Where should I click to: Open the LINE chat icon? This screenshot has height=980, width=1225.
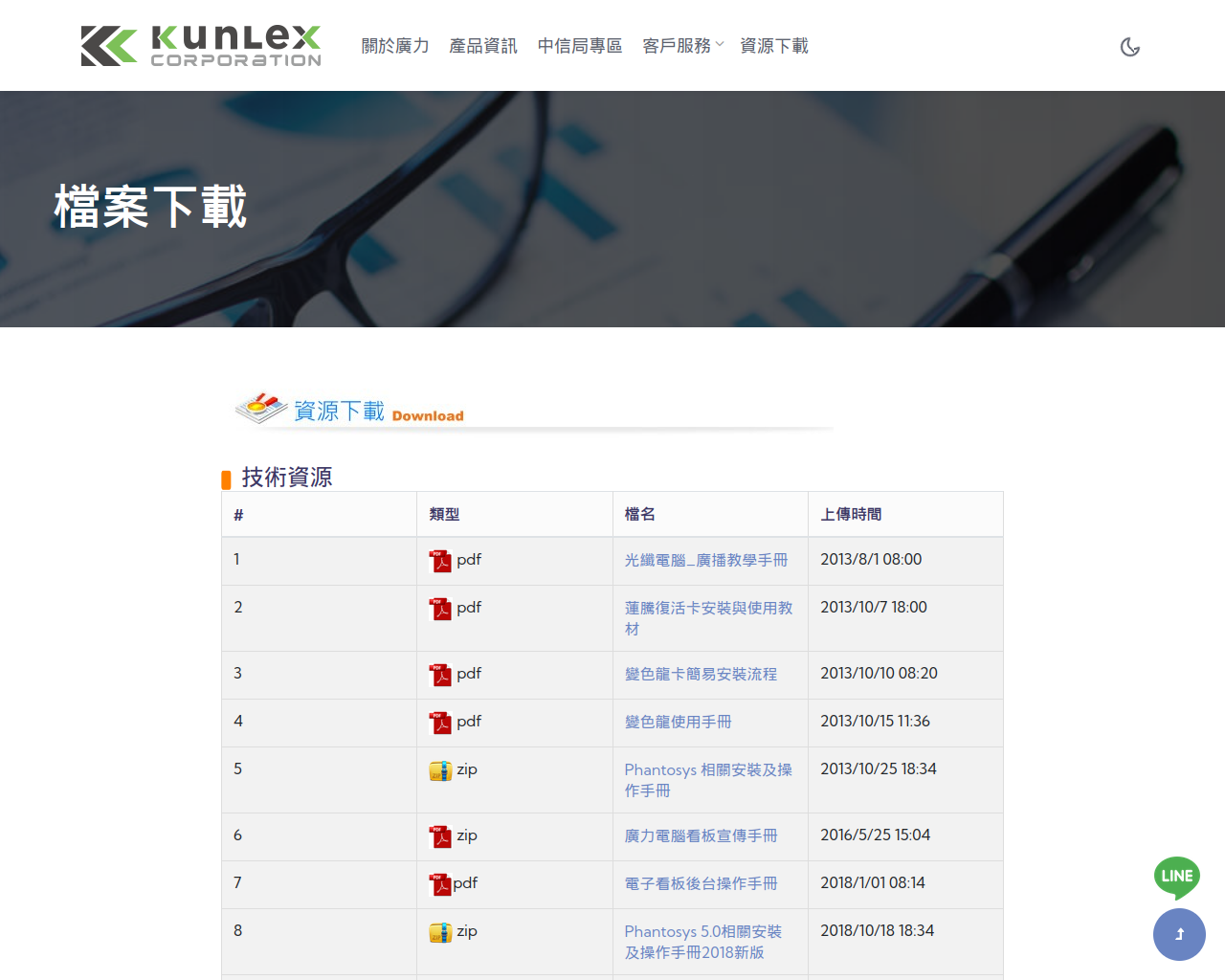1177,878
